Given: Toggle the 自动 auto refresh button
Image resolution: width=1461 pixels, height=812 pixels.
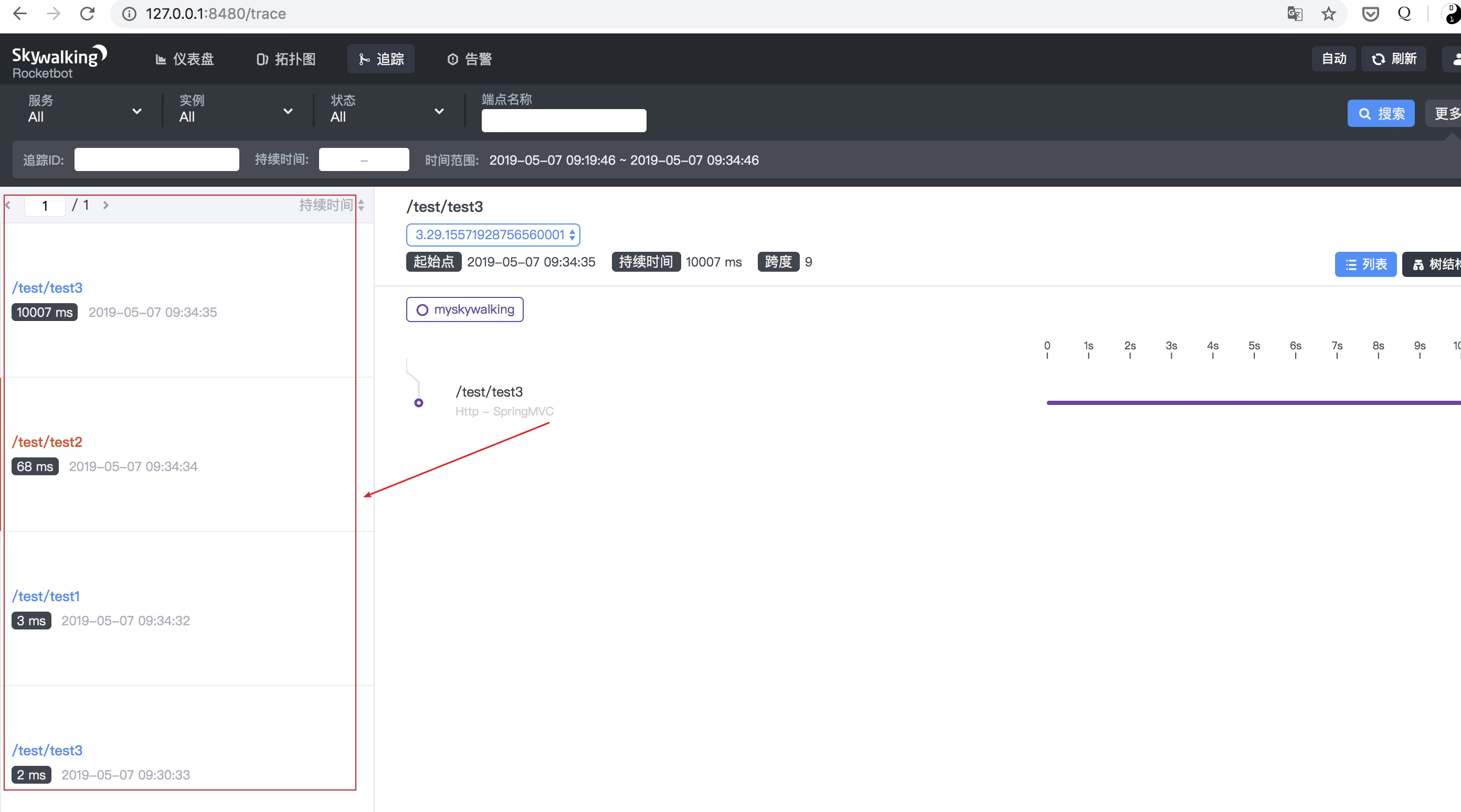Looking at the screenshot, I should point(1333,59).
